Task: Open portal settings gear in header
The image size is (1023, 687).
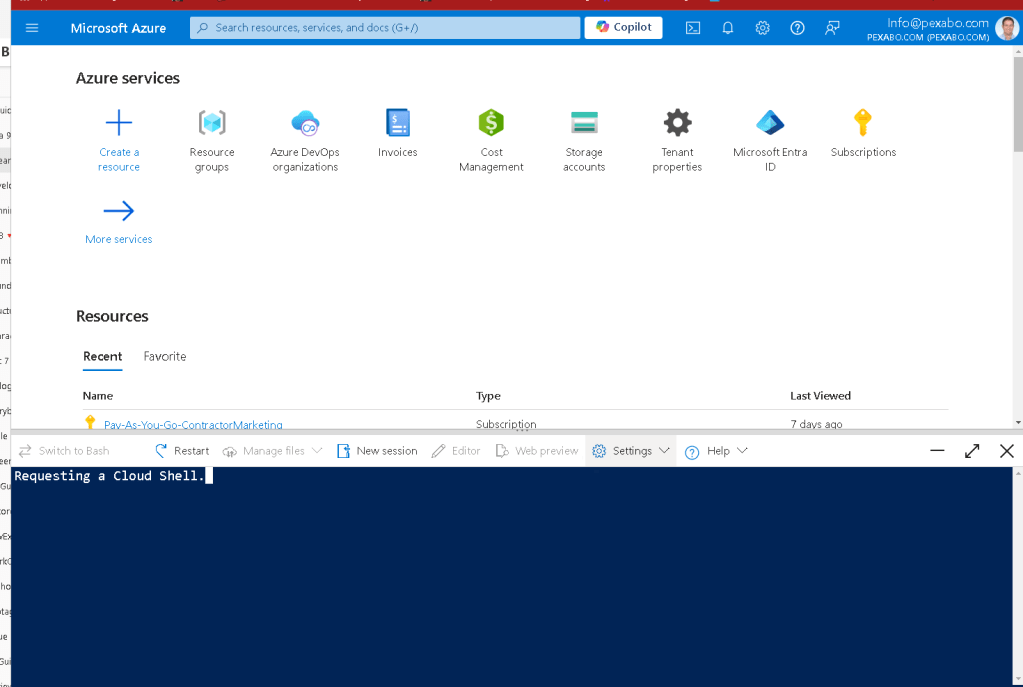Action: click(762, 28)
